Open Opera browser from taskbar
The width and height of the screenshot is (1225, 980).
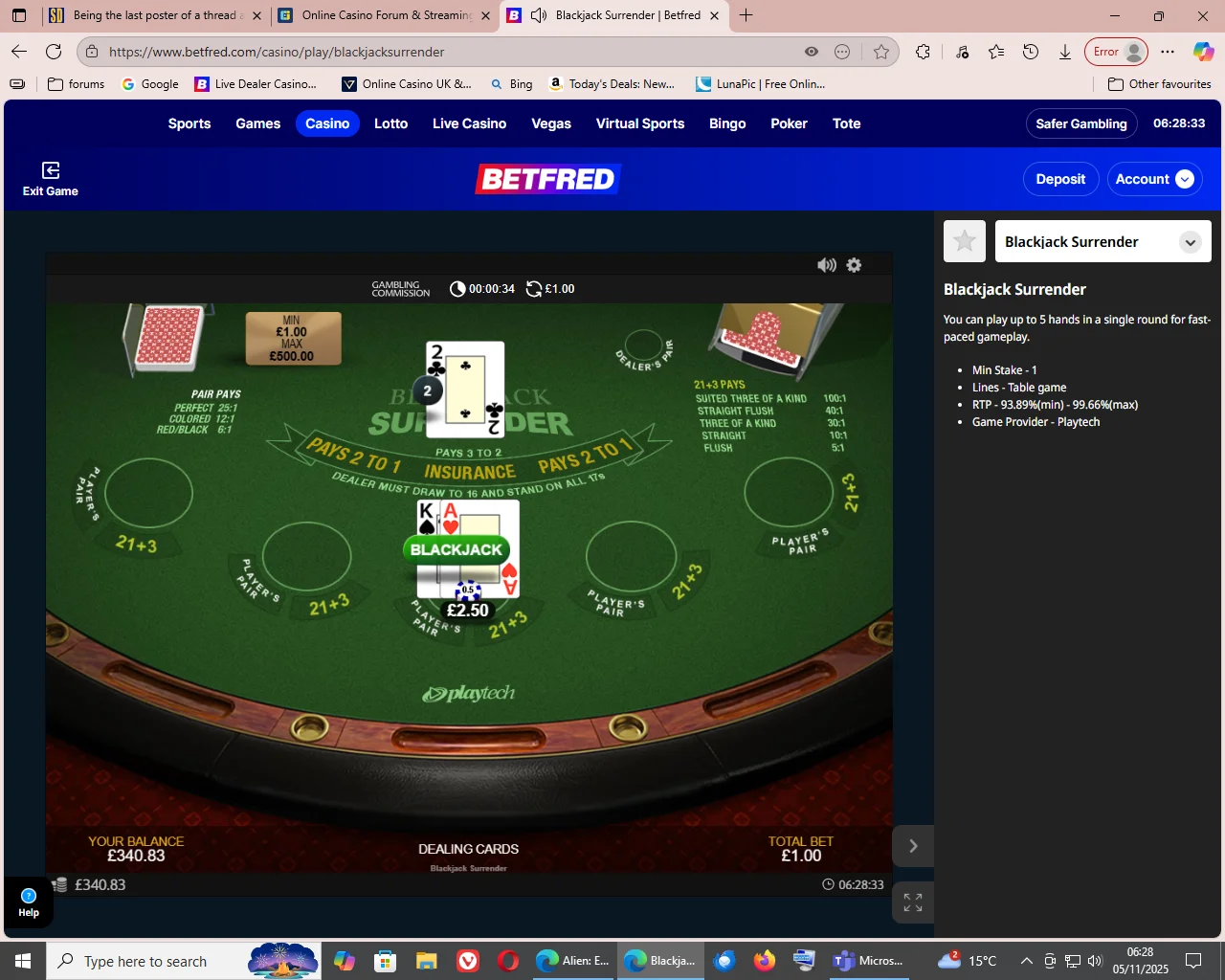[508, 961]
